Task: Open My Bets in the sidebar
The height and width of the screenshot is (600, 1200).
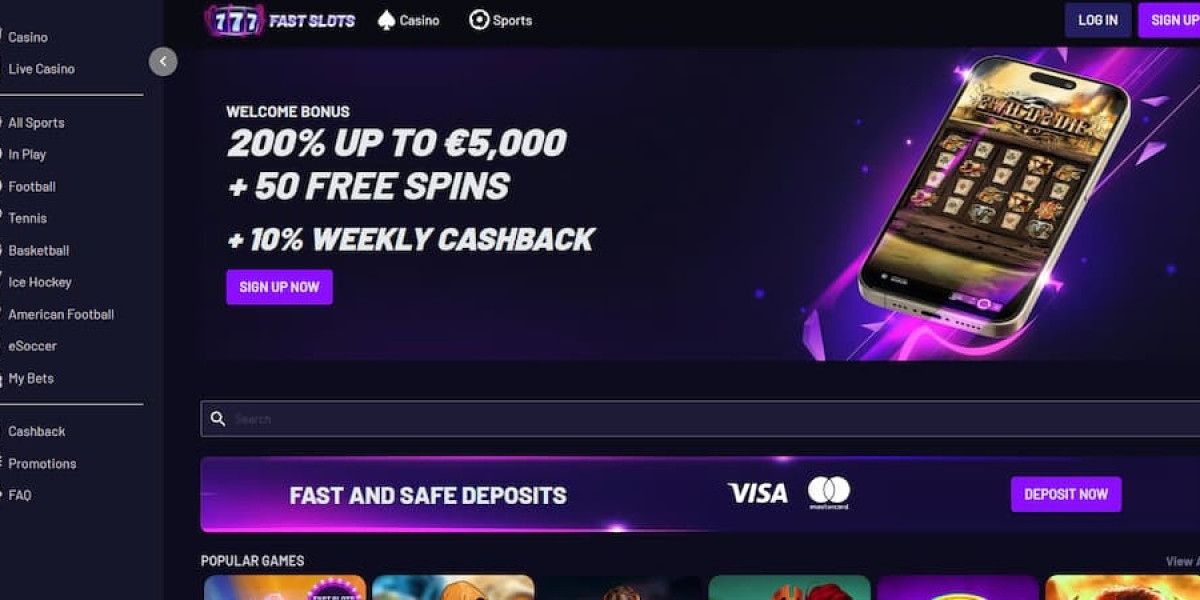Action: point(31,379)
